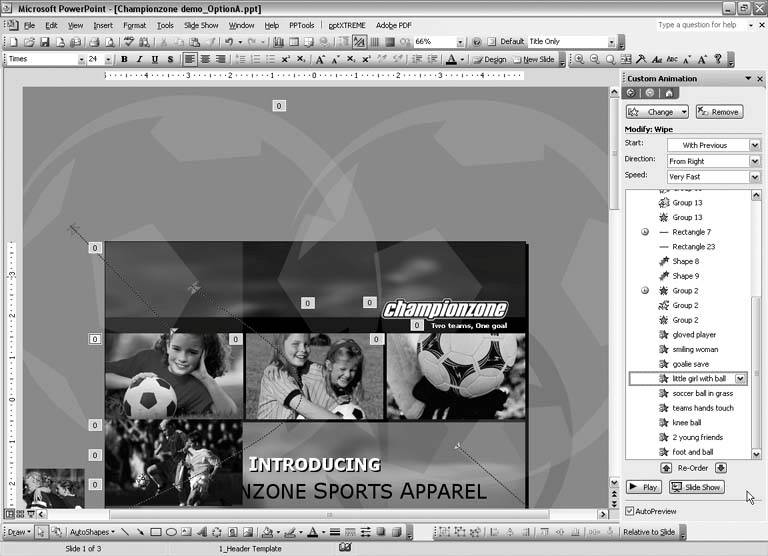Image resolution: width=768 pixels, height=556 pixels.
Task: Toggle Align Left paragraph button
Action: coord(189,59)
